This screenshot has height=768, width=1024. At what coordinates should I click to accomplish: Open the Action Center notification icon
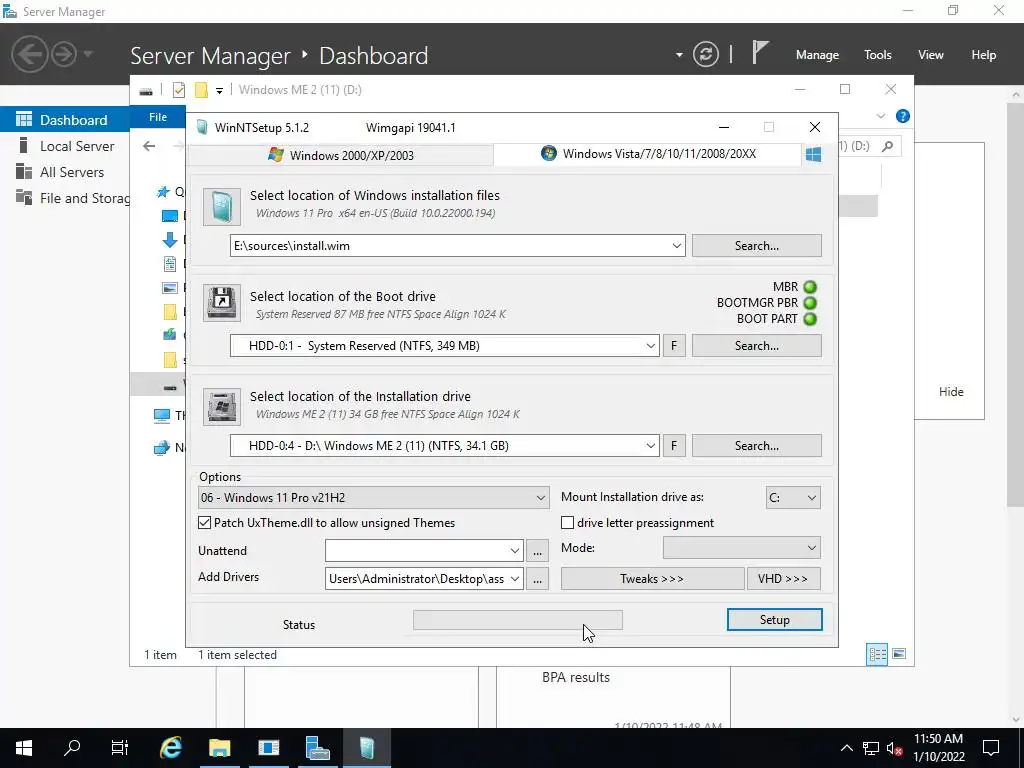click(991, 748)
